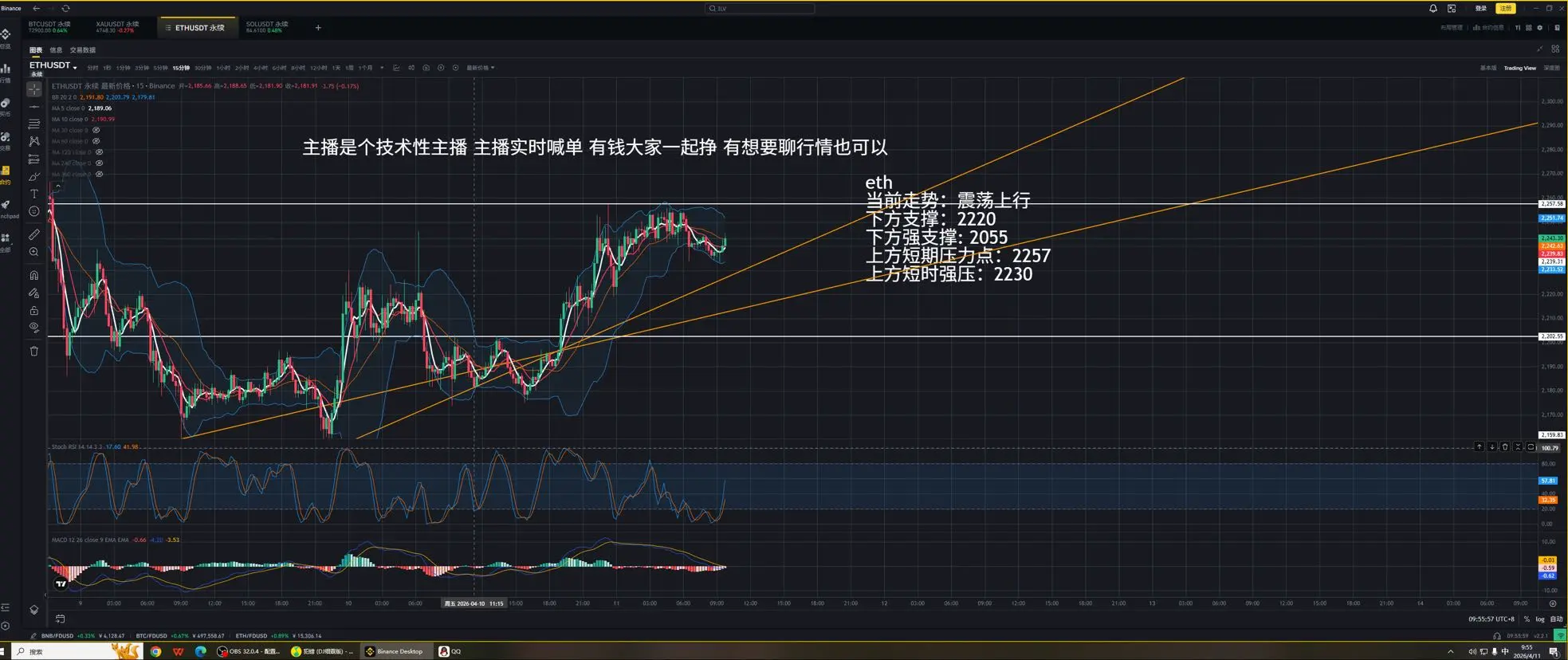Toggle auto scale on price axis
The height and width of the screenshot is (660, 1568).
coord(1556,619)
